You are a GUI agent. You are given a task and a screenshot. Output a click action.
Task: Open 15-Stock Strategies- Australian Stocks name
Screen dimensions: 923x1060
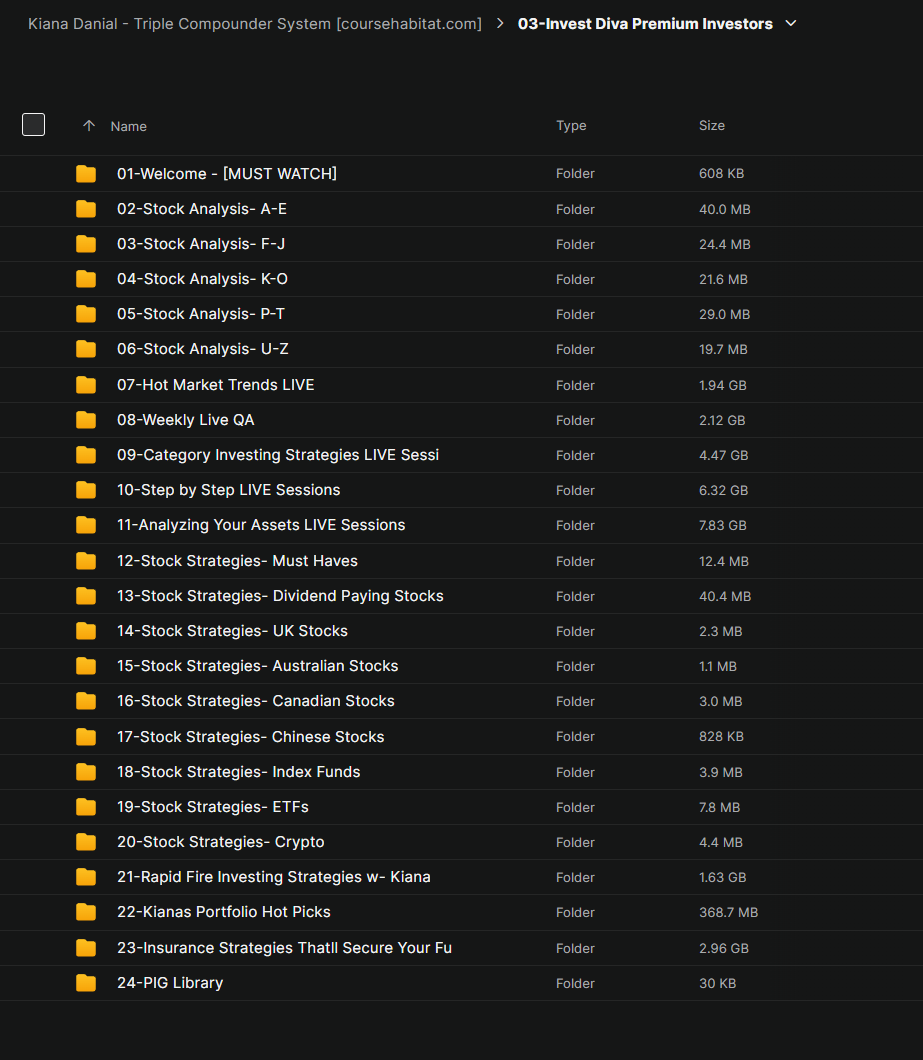coord(258,667)
